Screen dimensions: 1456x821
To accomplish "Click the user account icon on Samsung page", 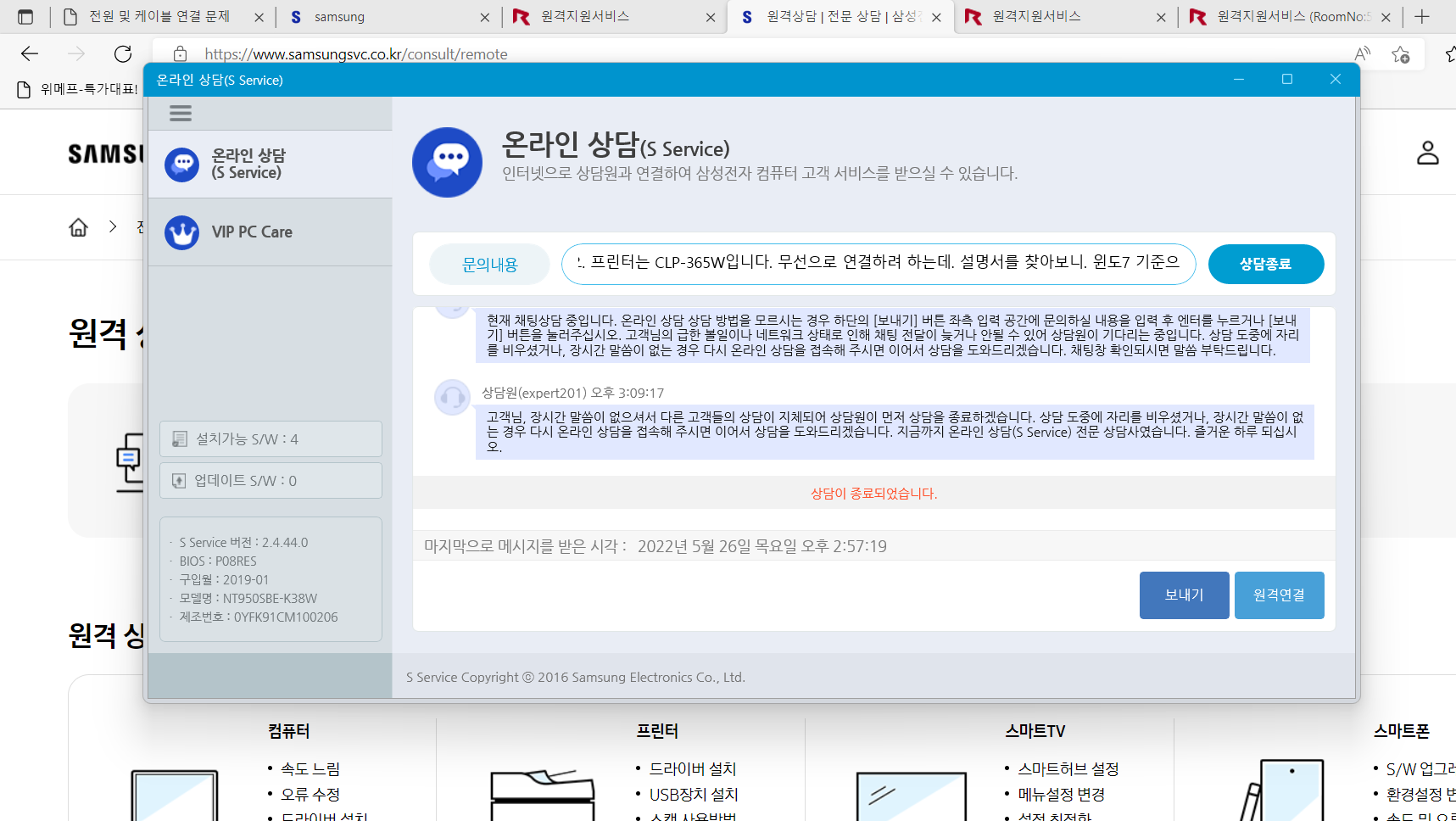I will pyautogui.click(x=1428, y=153).
